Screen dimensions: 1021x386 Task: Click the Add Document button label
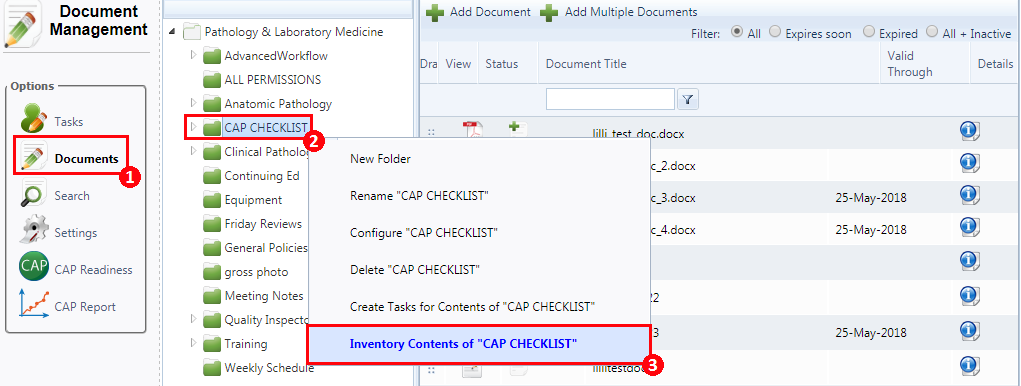pyautogui.click(x=490, y=12)
